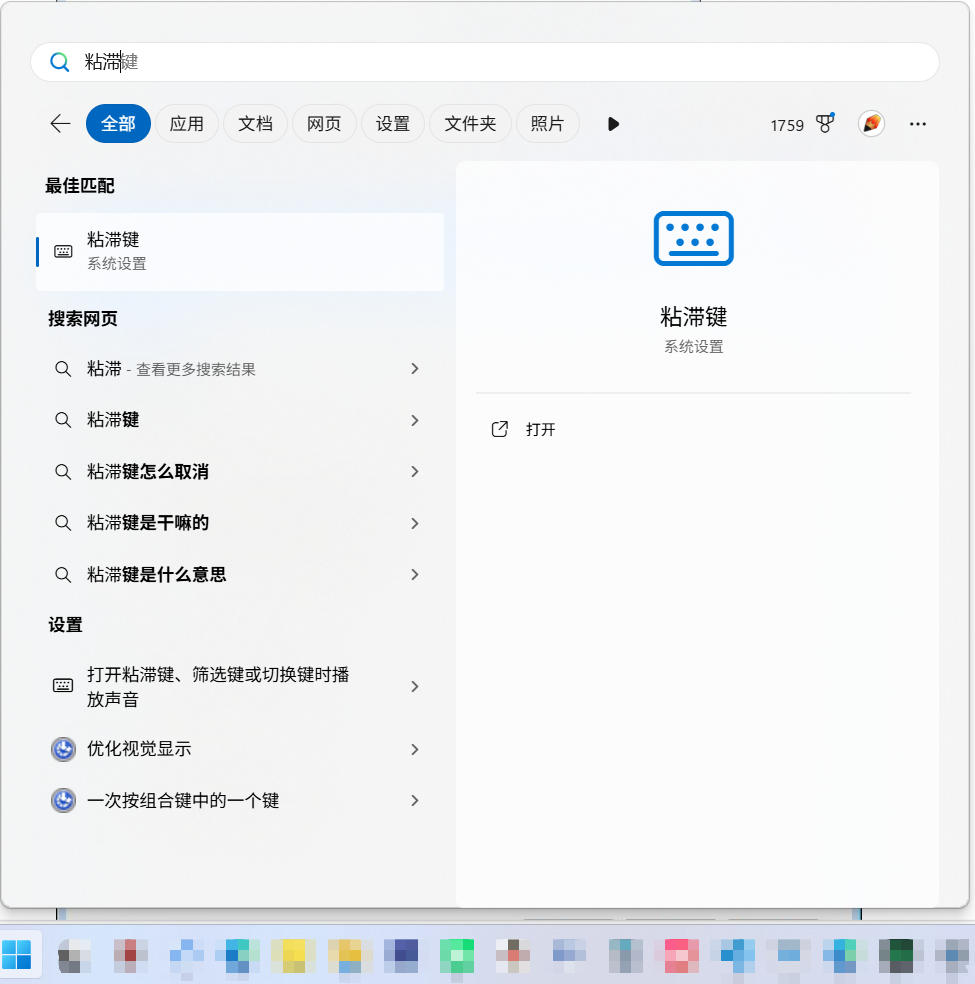Select the 全部 filter tab
Screen dimensions: 975x984
point(118,124)
